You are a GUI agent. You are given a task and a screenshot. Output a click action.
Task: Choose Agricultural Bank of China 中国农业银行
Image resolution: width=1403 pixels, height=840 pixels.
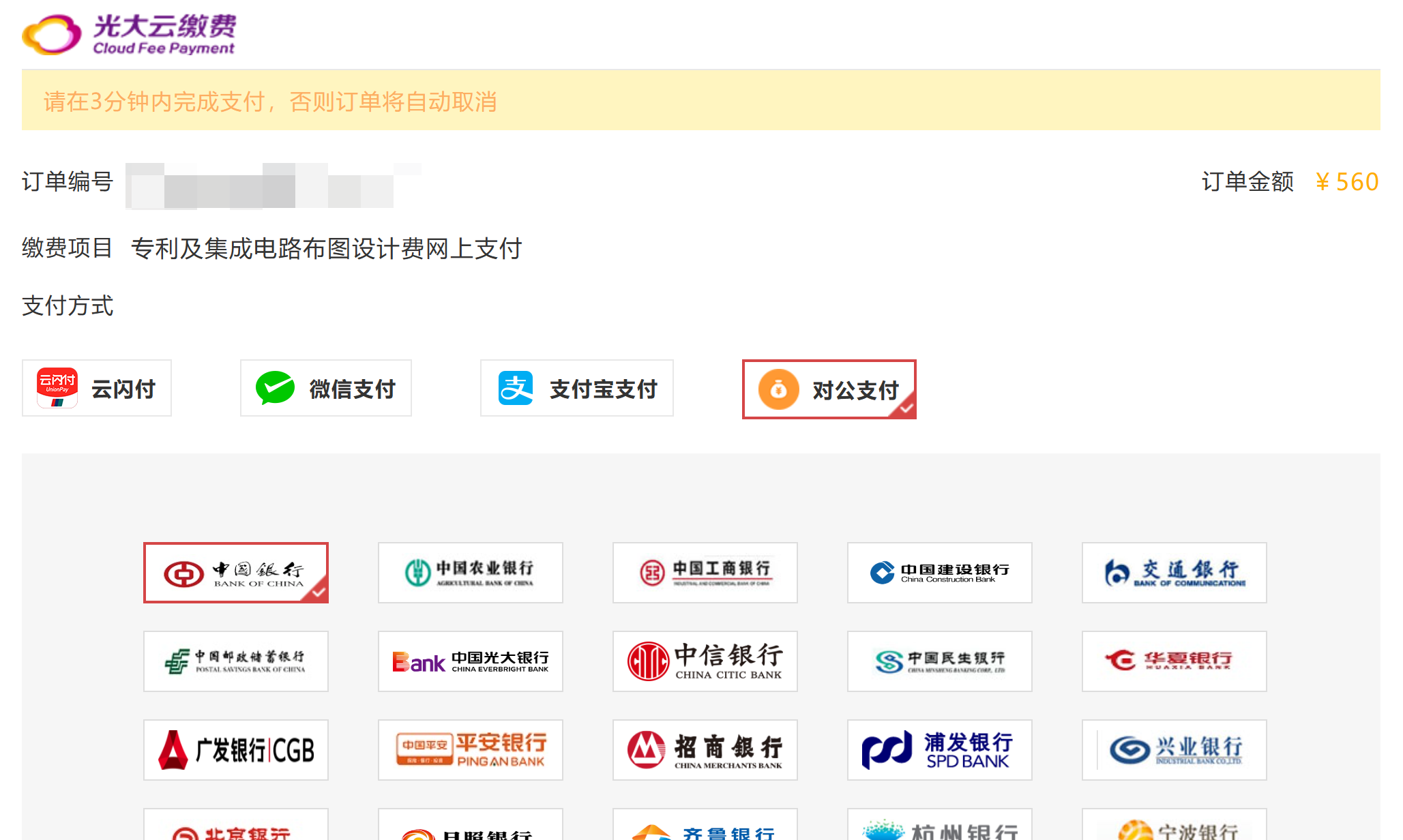(x=471, y=573)
